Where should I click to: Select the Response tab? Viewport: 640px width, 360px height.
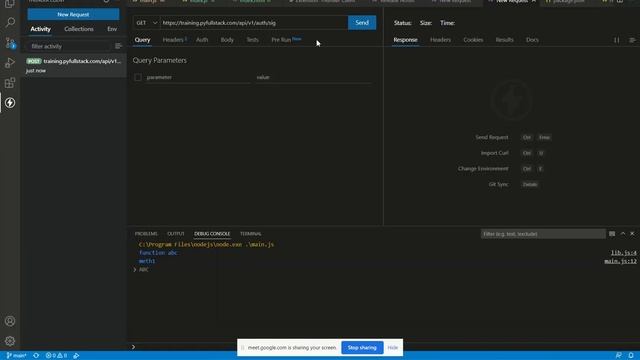[x=405, y=40]
